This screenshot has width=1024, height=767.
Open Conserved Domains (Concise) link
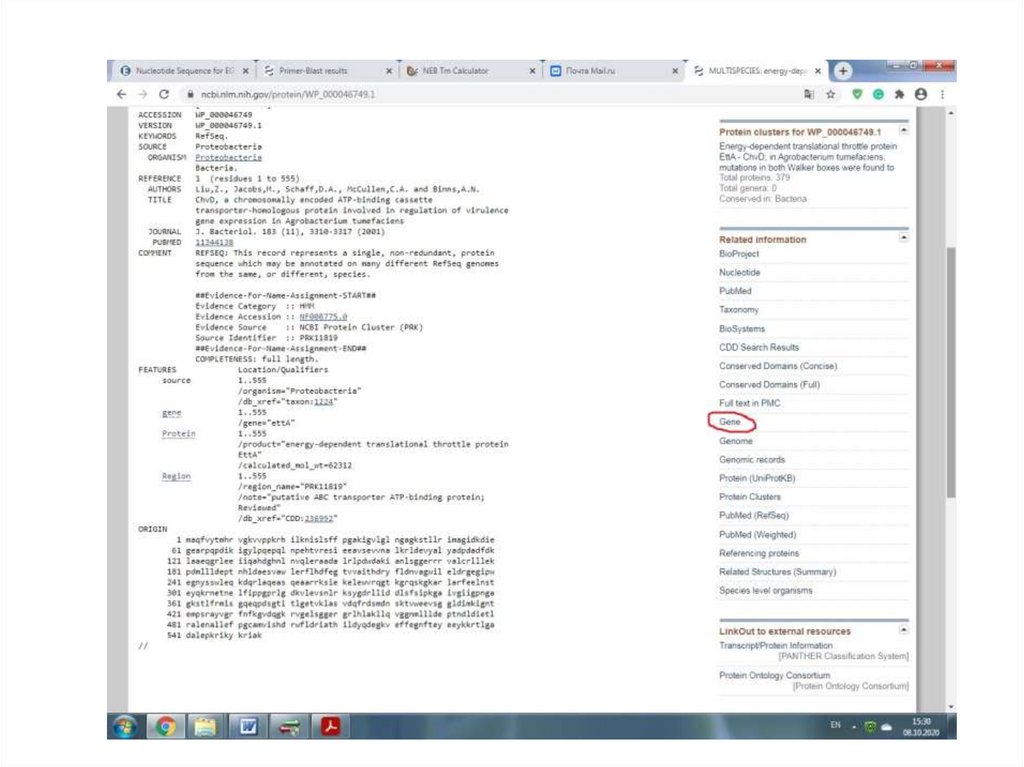click(777, 366)
